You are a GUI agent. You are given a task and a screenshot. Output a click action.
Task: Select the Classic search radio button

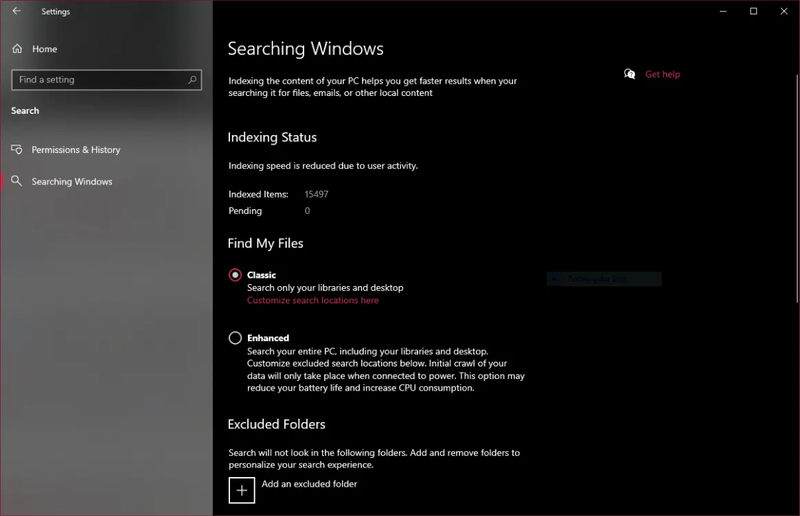tap(235, 275)
